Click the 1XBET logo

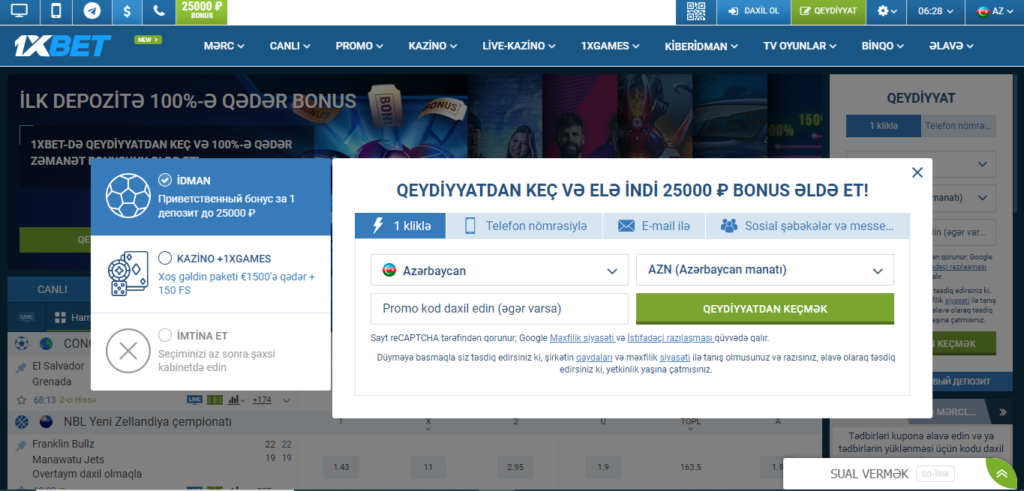click(x=63, y=46)
